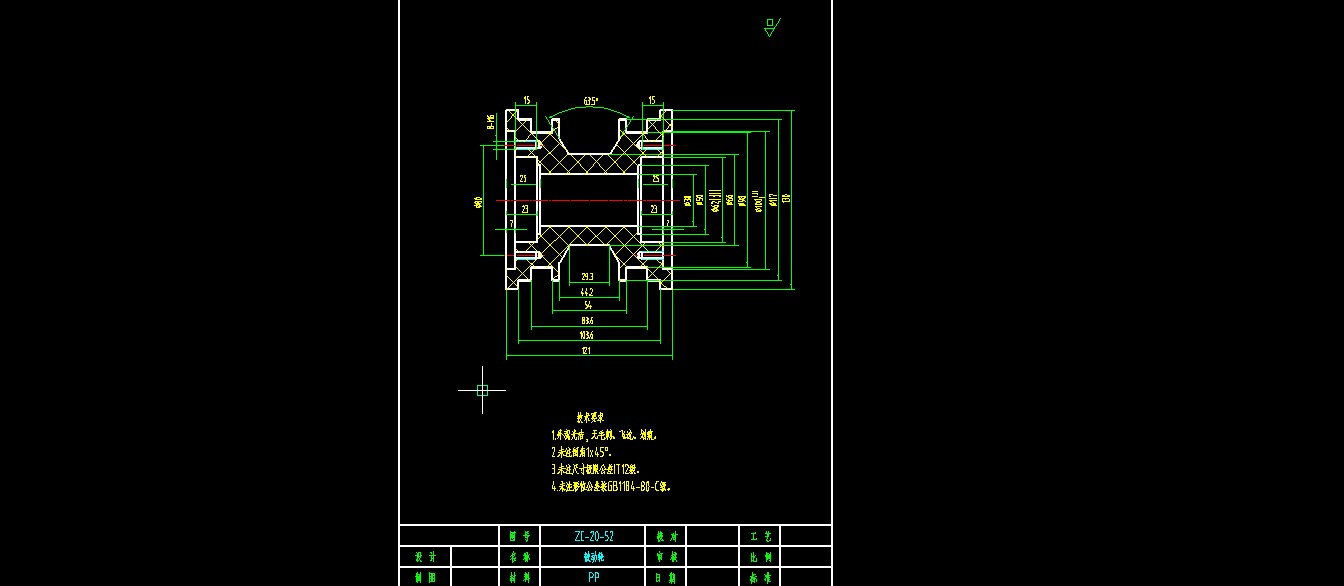Screen dimensions: 1344x586
Task: Click the 103.6 dimension text
Action: 588,336
